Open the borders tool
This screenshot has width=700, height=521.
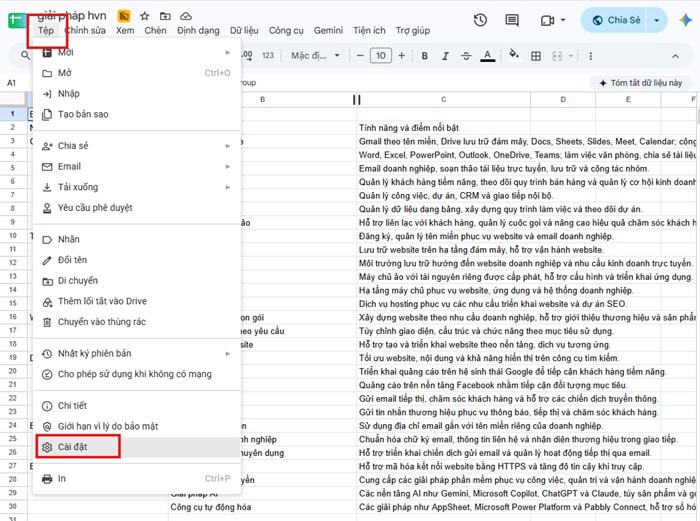(536, 56)
